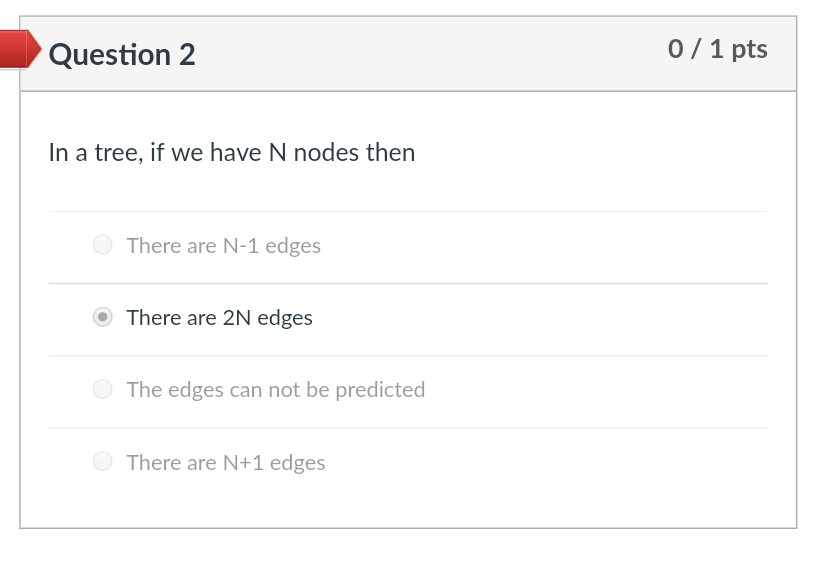This screenshot has width=825, height=570.
Task: Choose the "There are 2N edges" radio button
Action: coord(102,317)
